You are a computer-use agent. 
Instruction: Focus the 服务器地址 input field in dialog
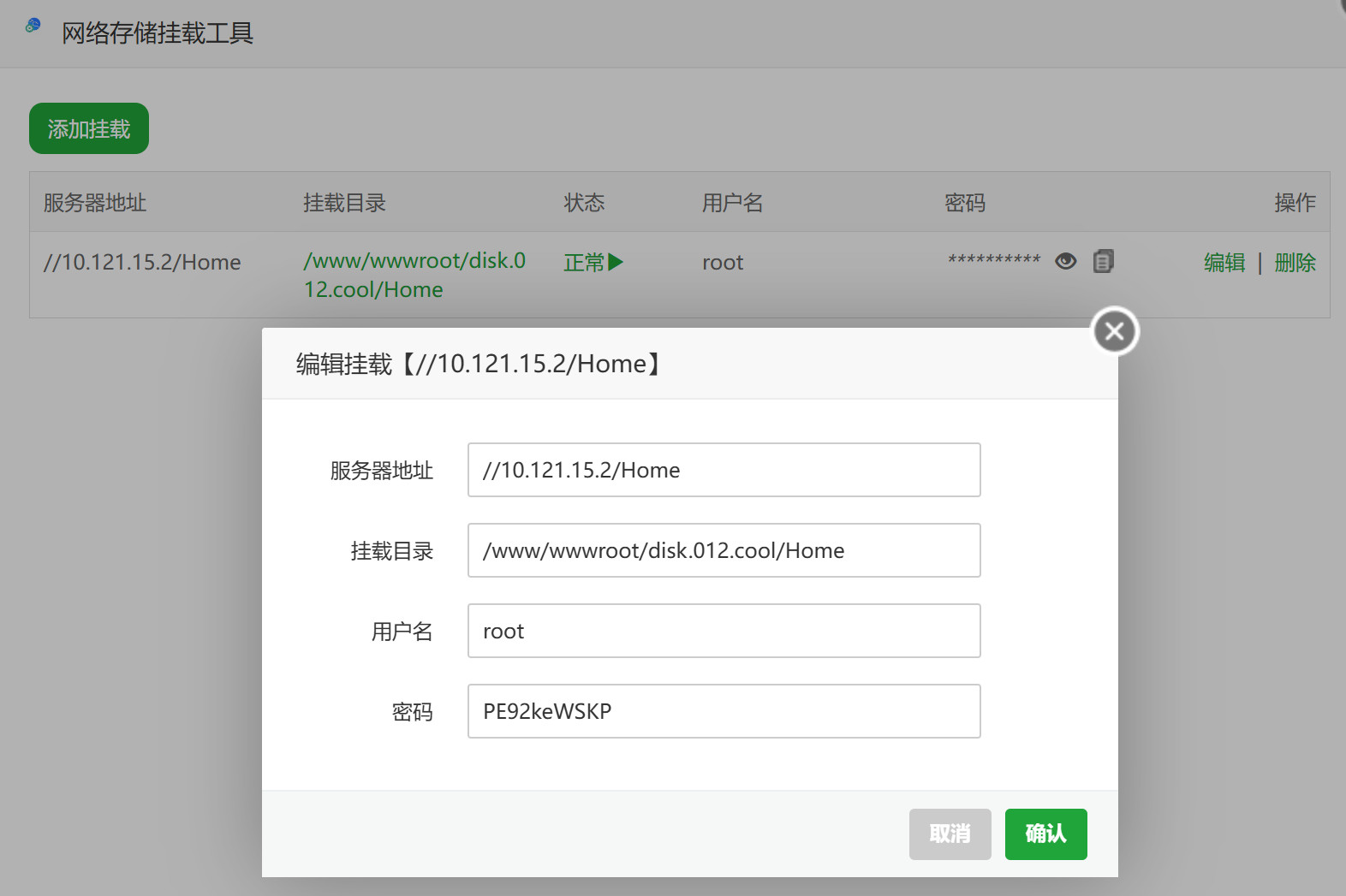724,470
